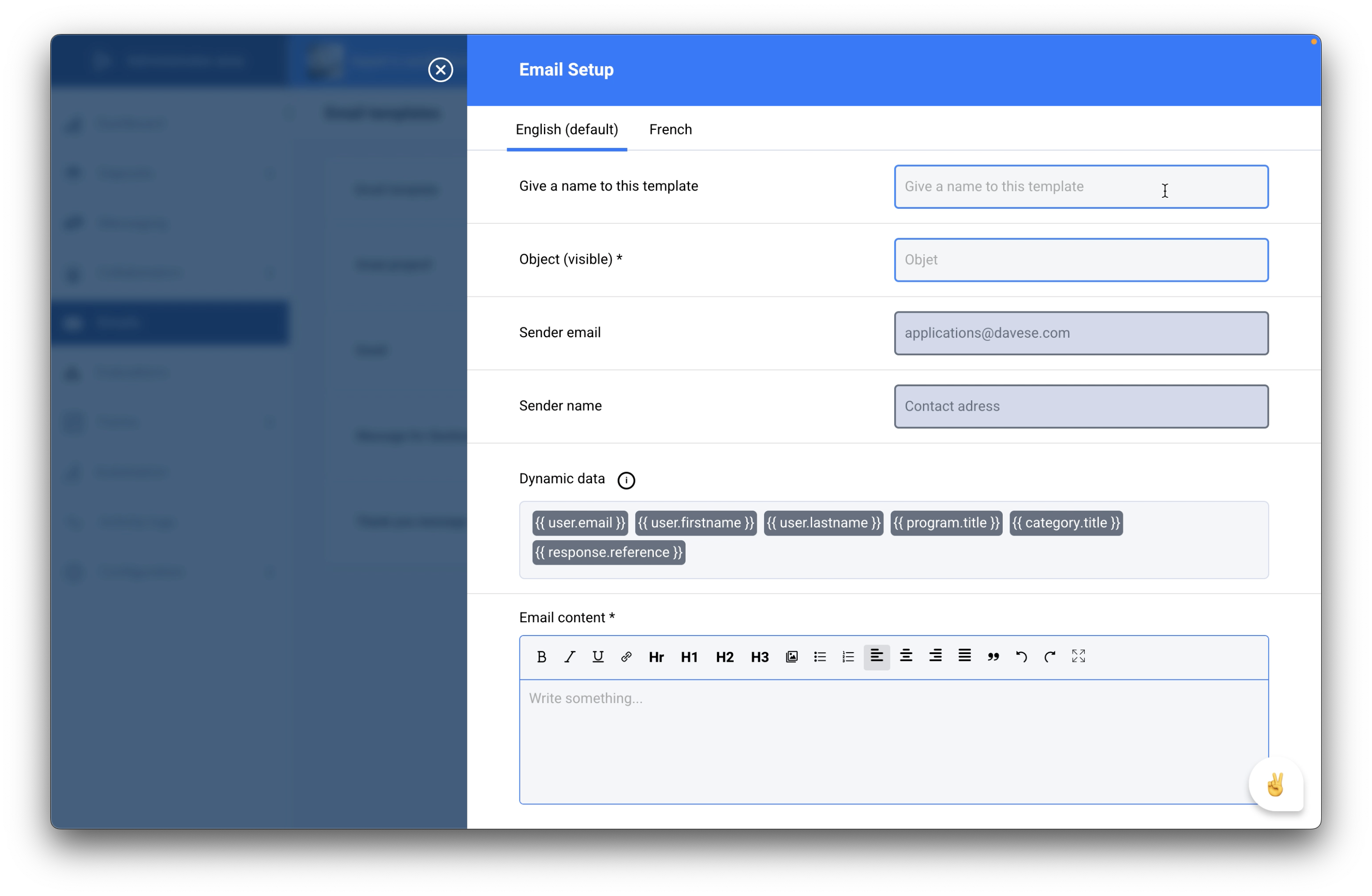Apply Heading 3 style
The width and height of the screenshot is (1372, 896).
[x=759, y=657]
